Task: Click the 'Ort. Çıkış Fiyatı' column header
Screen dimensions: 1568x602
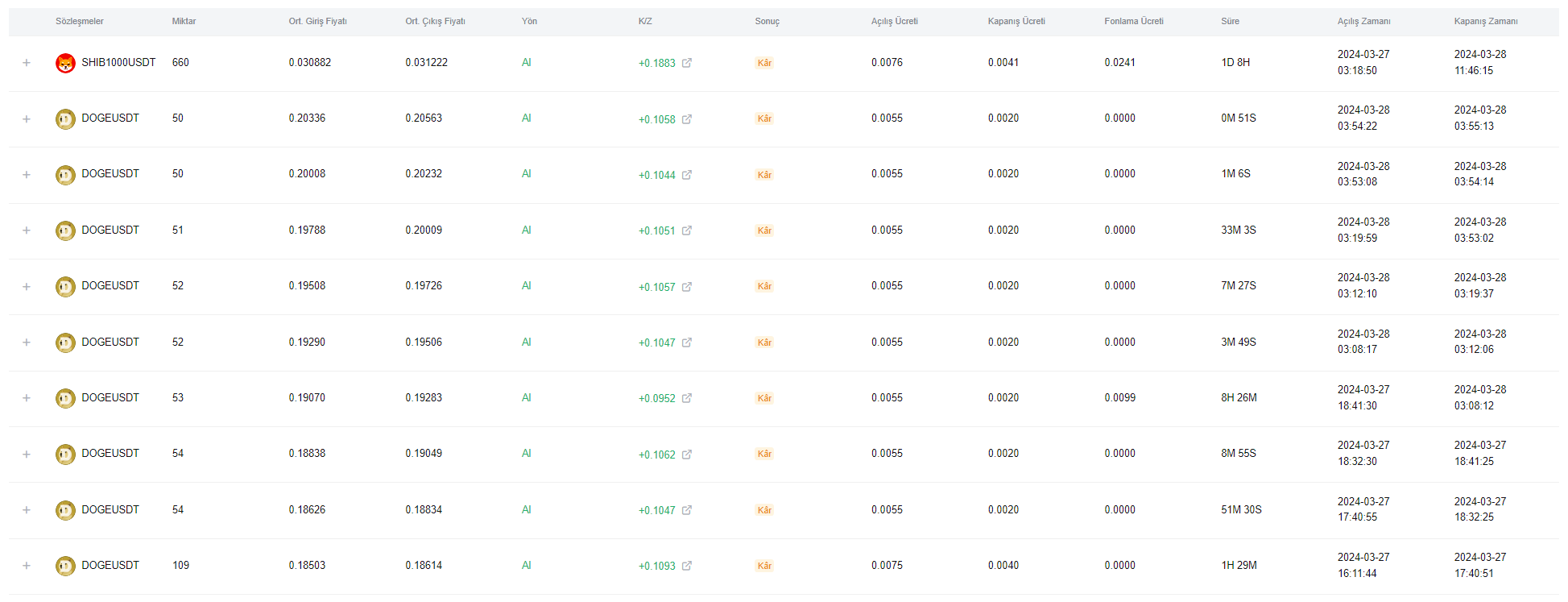Action: [435, 22]
